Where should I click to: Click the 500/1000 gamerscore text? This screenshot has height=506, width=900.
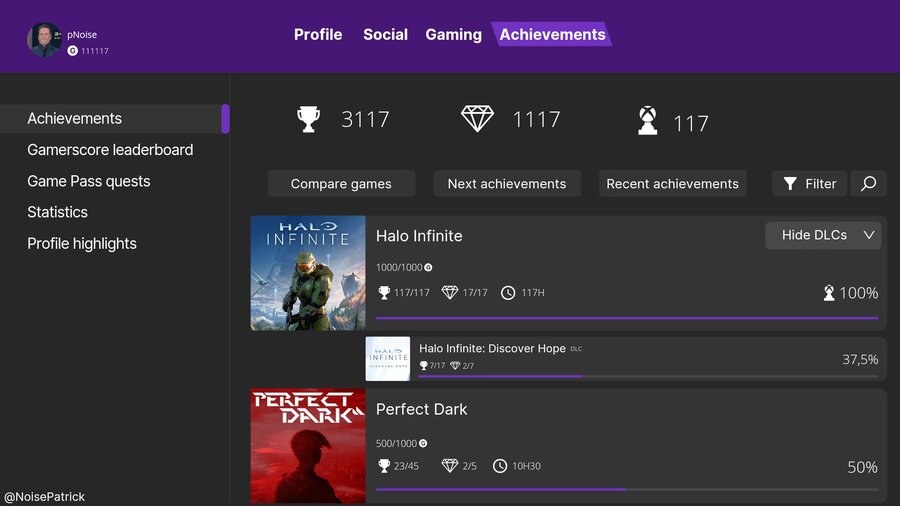[x=397, y=443]
